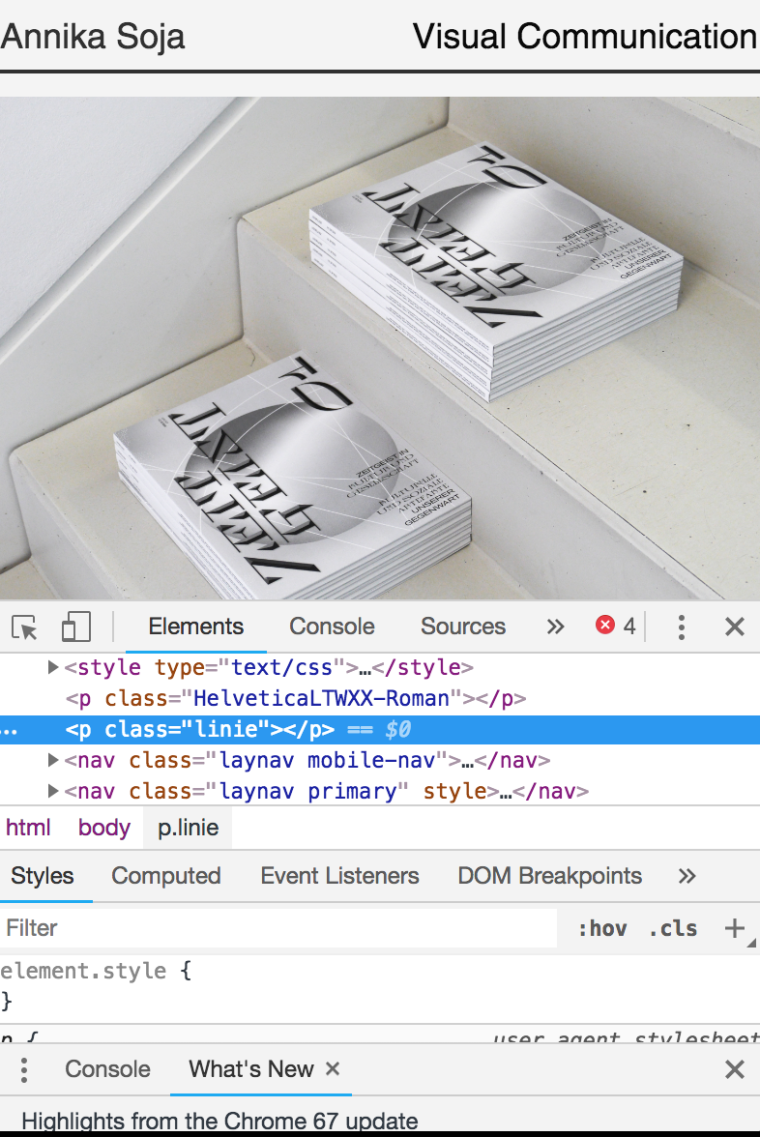Click the body breadcrumb
This screenshot has width=760, height=1137.
point(104,828)
